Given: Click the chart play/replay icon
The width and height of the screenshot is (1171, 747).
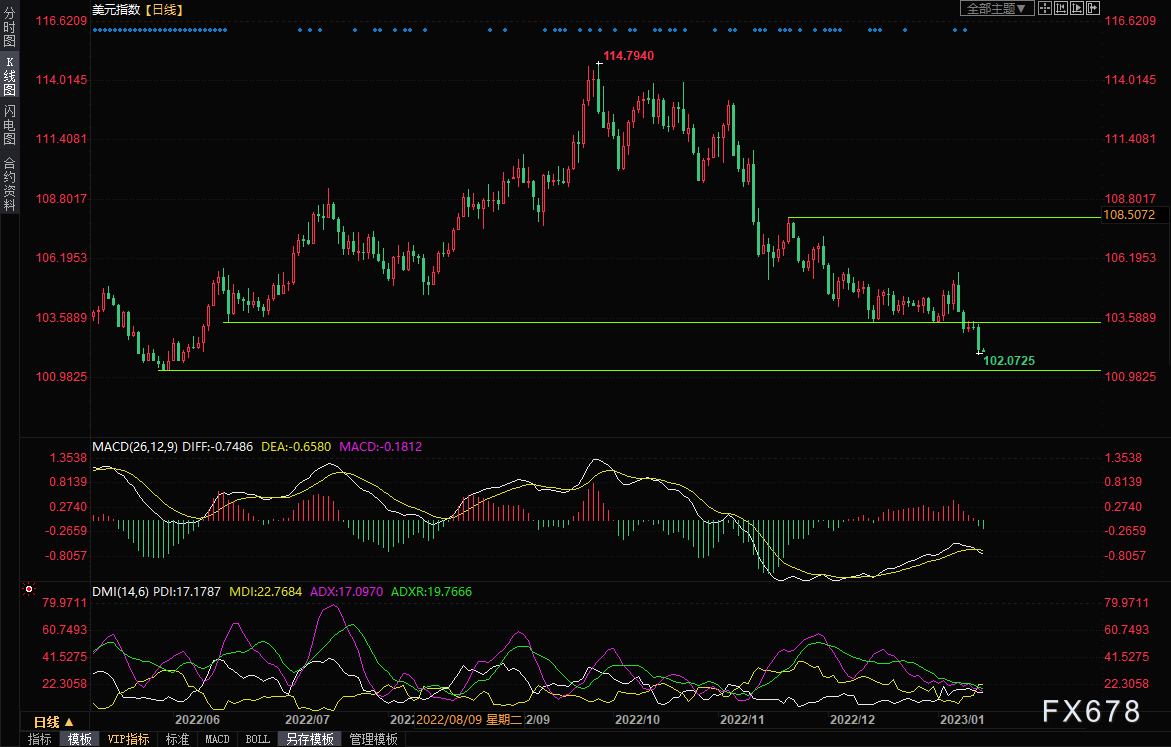Looking at the screenshot, I should click(1075, 9).
